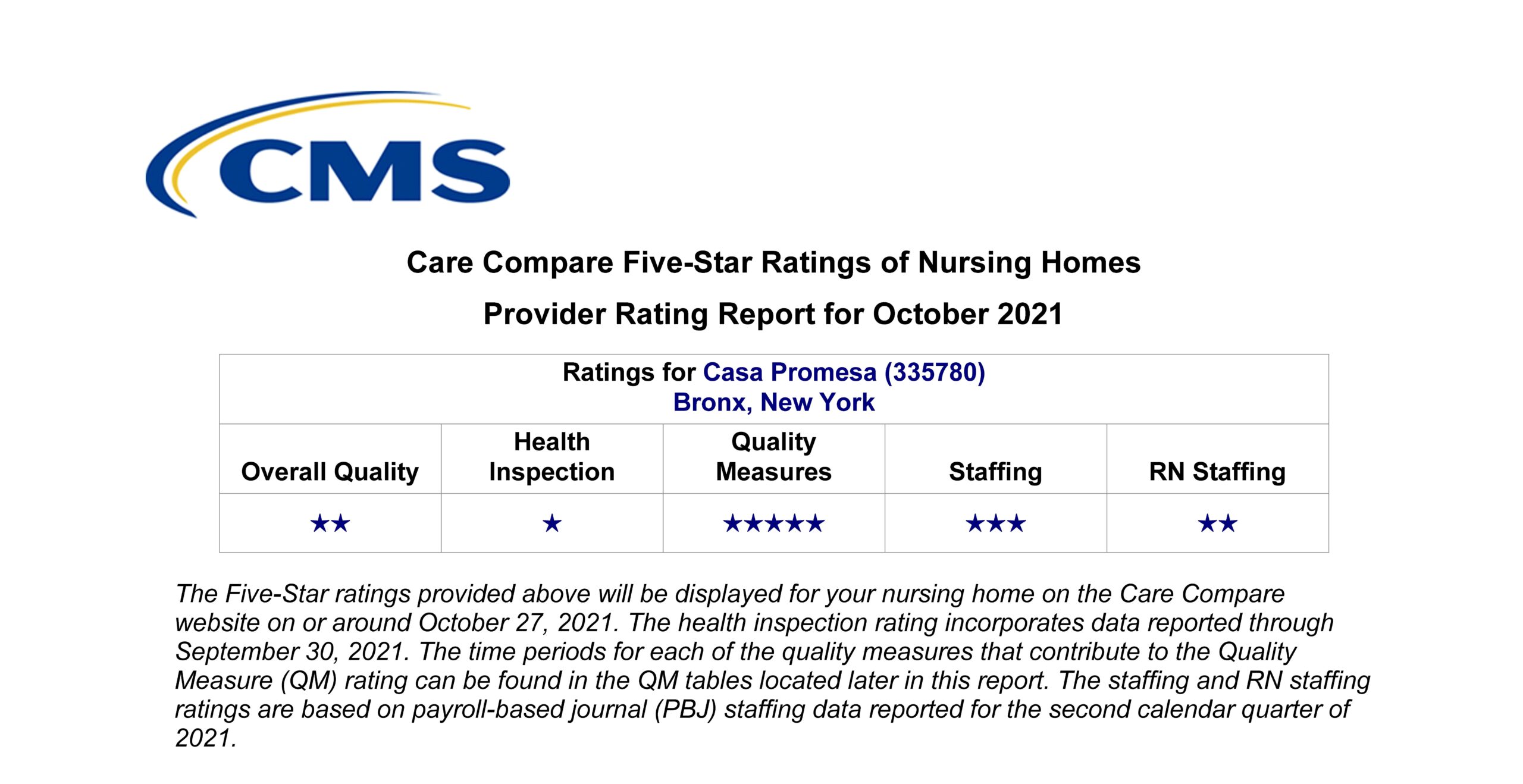Select the Health Inspection column header

point(552,457)
